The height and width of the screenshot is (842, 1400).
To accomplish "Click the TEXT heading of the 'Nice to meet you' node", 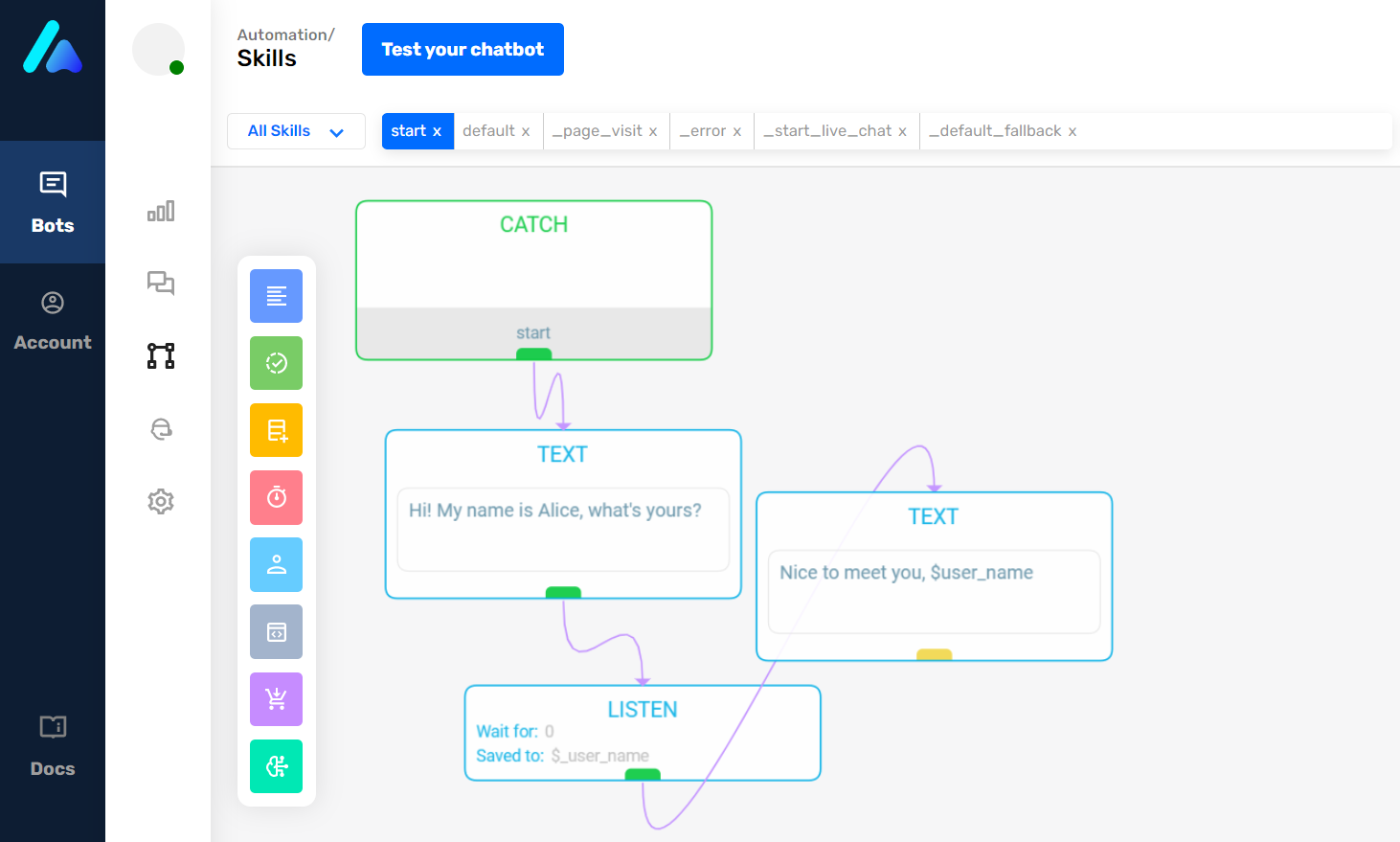I will click(934, 516).
